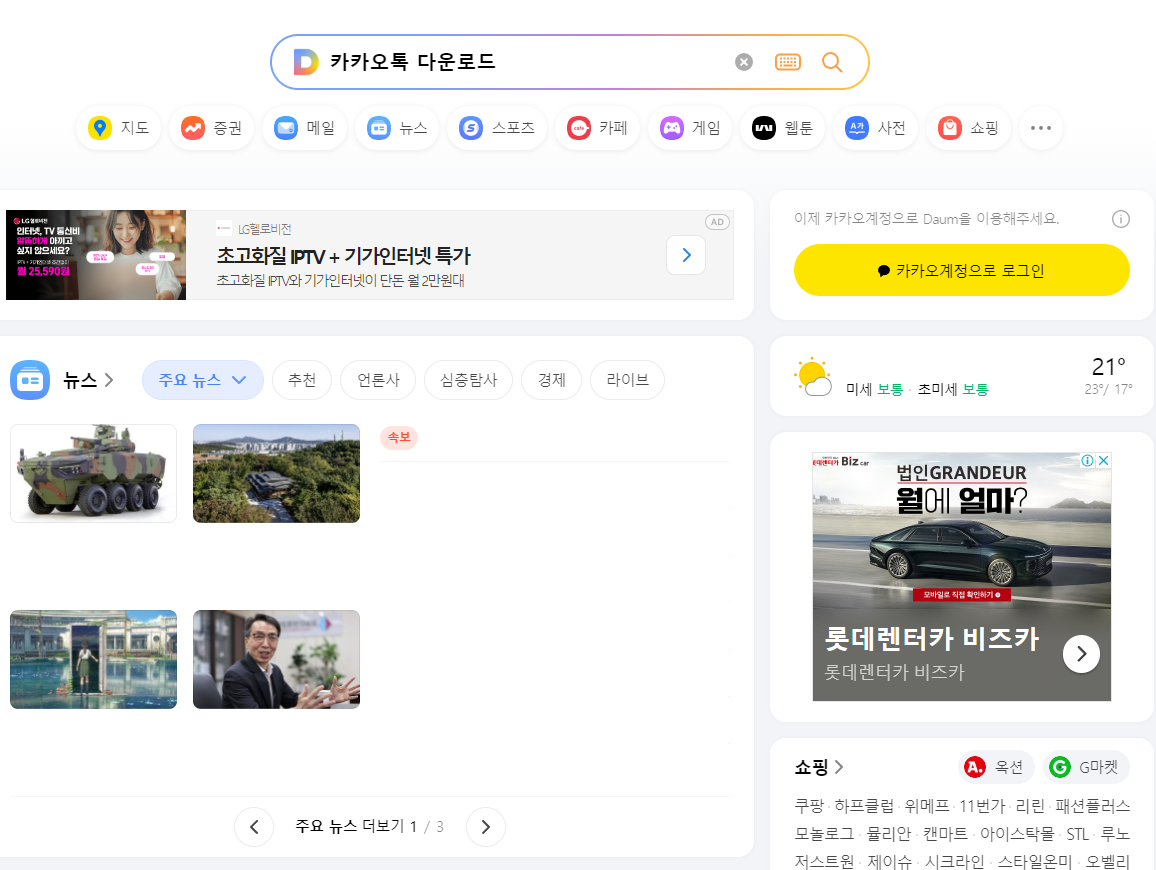The width and height of the screenshot is (1156, 870).
Task: Open weather via sun-cloud icon
Action: [x=812, y=377]
